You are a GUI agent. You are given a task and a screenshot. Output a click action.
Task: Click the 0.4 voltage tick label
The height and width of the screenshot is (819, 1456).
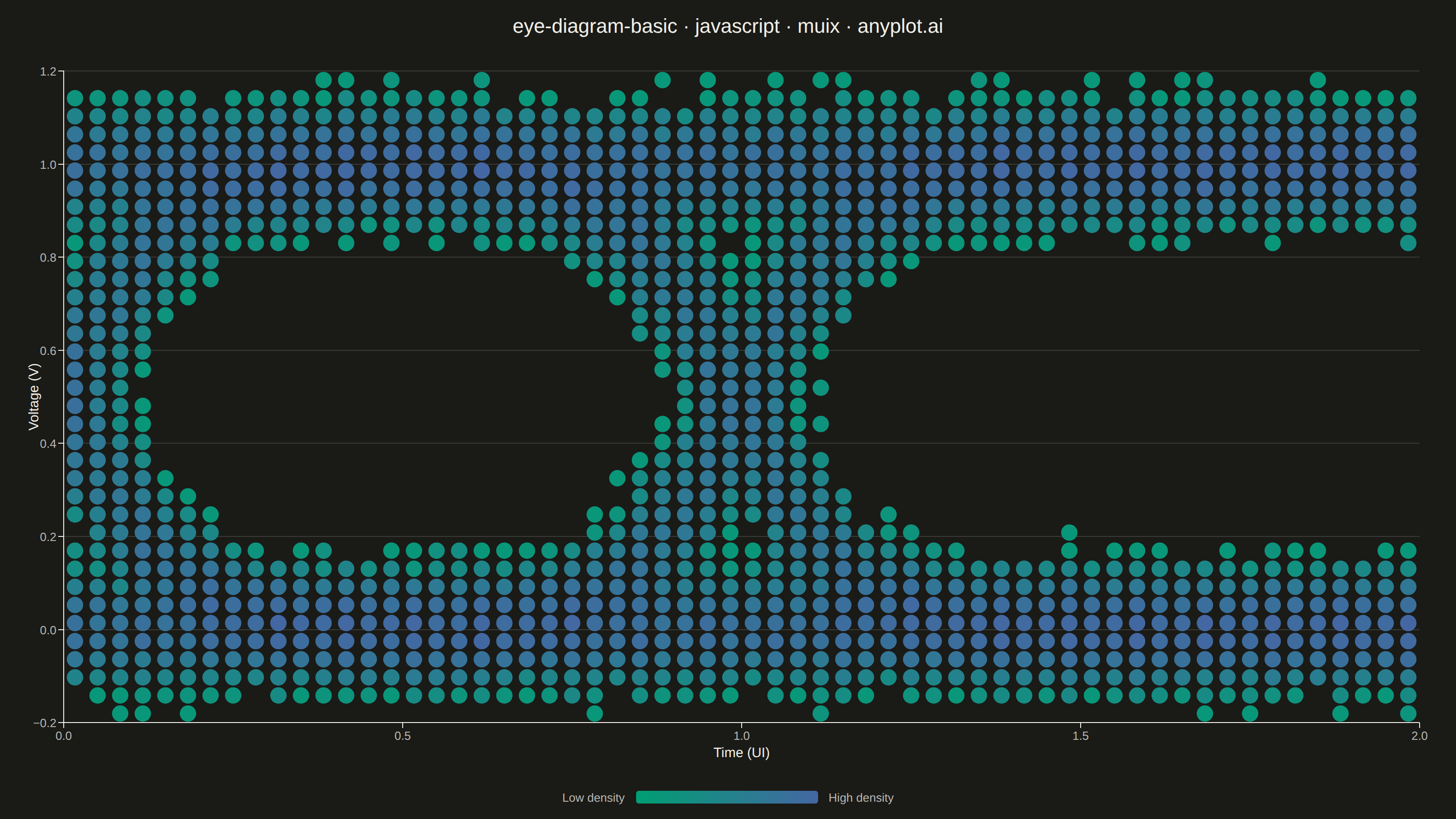(x=48, y=444)
